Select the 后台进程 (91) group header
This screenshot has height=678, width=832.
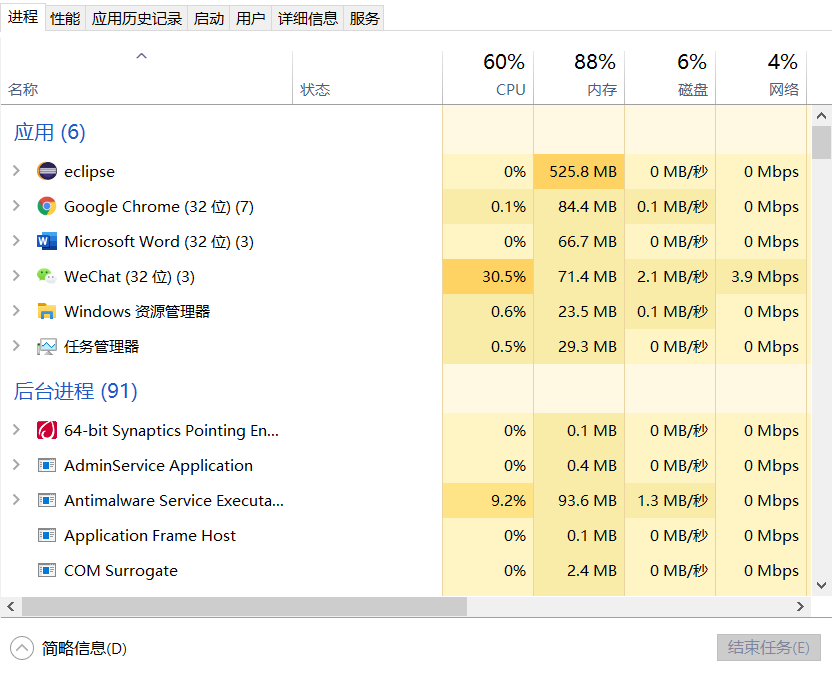tap(75, 391)
